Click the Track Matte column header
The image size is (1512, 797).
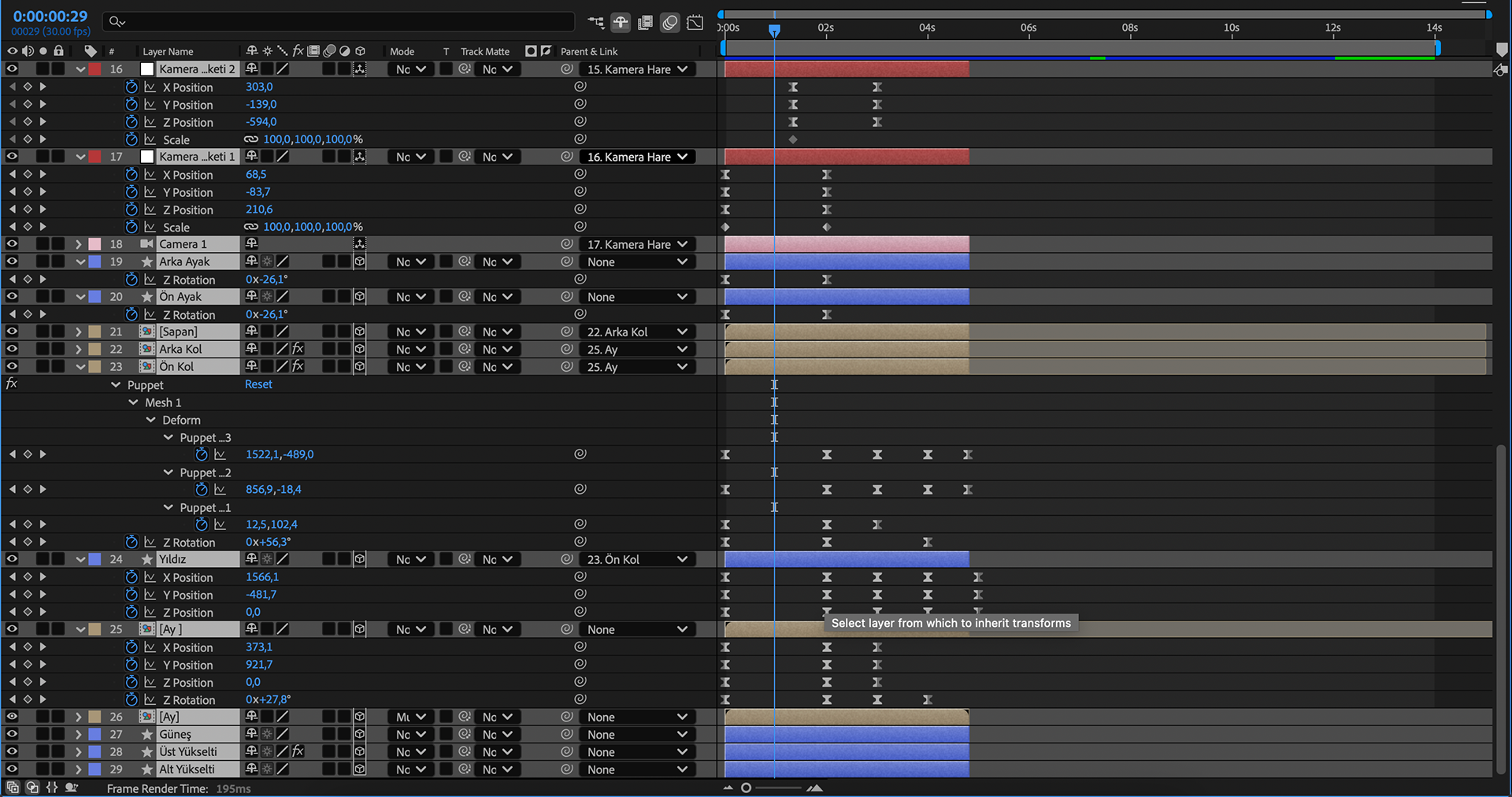point(485,51)
